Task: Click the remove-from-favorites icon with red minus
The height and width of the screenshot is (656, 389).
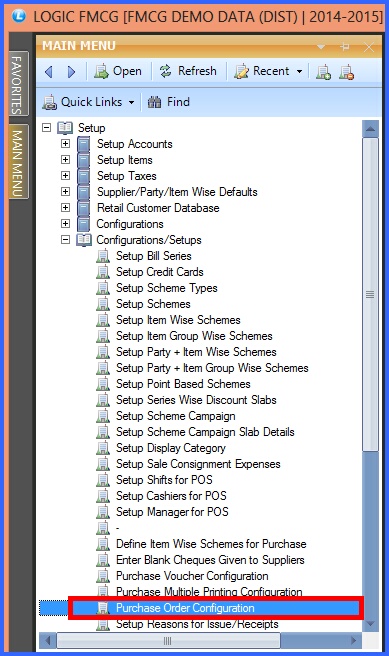Action: (x=346, y=72)
